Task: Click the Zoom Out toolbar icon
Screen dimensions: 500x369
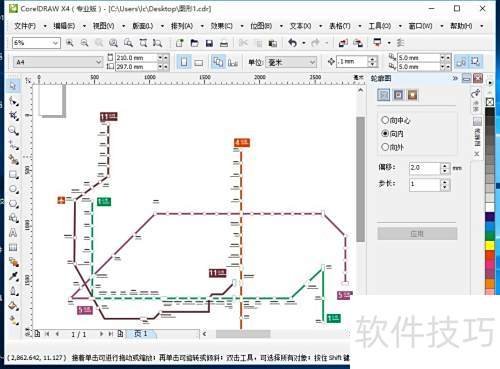Action: click(x=85, y=43)
